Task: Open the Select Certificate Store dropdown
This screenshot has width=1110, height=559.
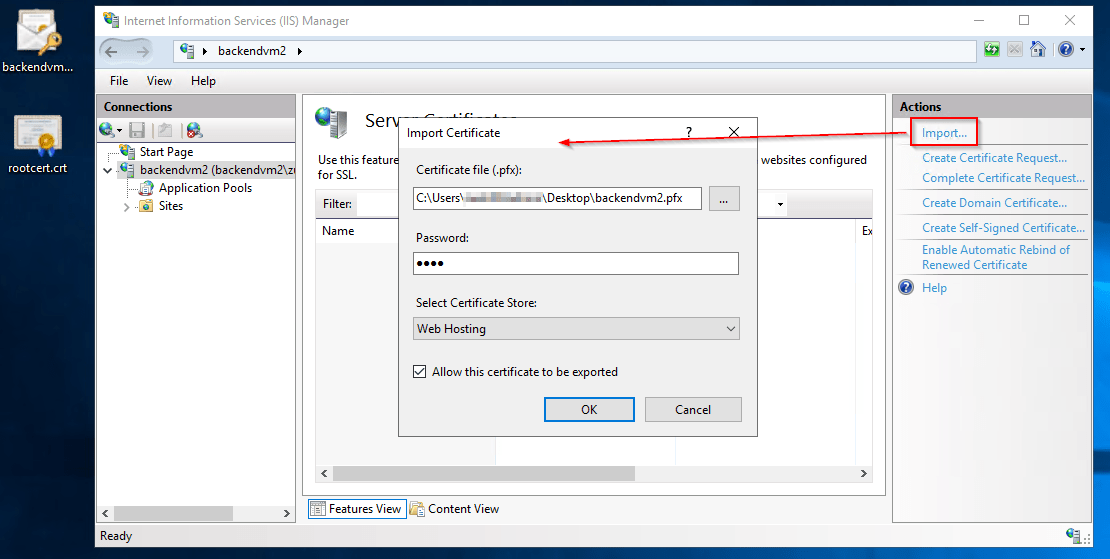Action: [x=577, y=329]
